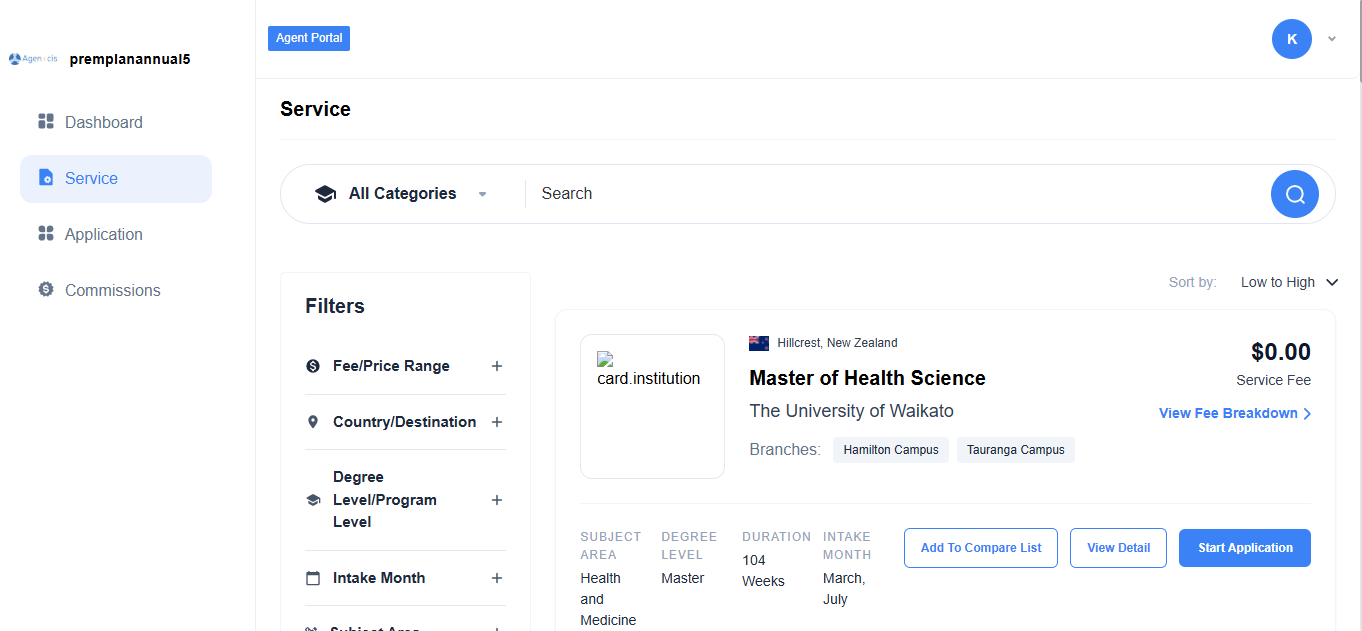Click the Dashboard grid icon in sidebar
This screenshot has width=1362, height=631.
(x=46, y=122)
